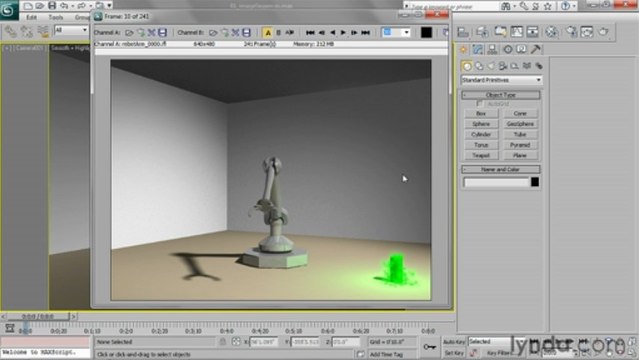This screenshot has width=639, height=360.
Task: Click the Save File icon in quick access bar
Action: click(x=52, y=5)
